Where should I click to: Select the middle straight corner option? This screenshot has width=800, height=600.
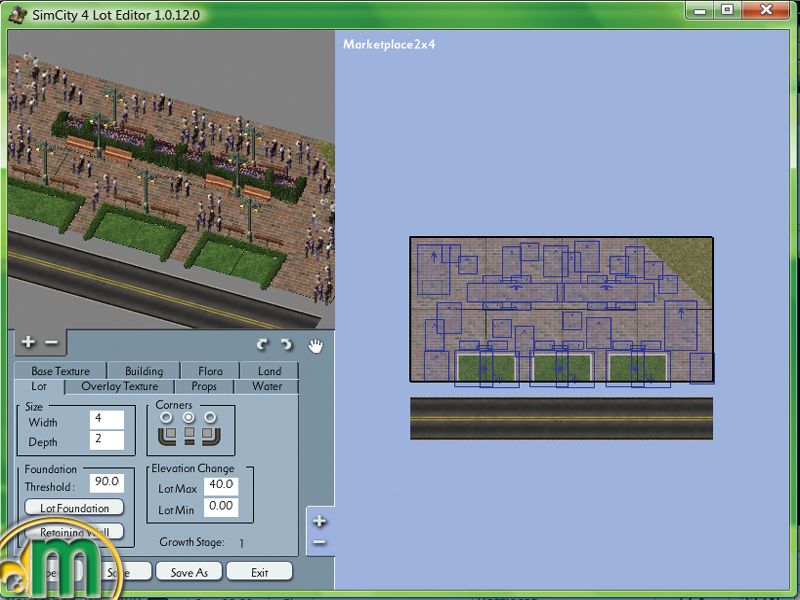pos(189,418)
